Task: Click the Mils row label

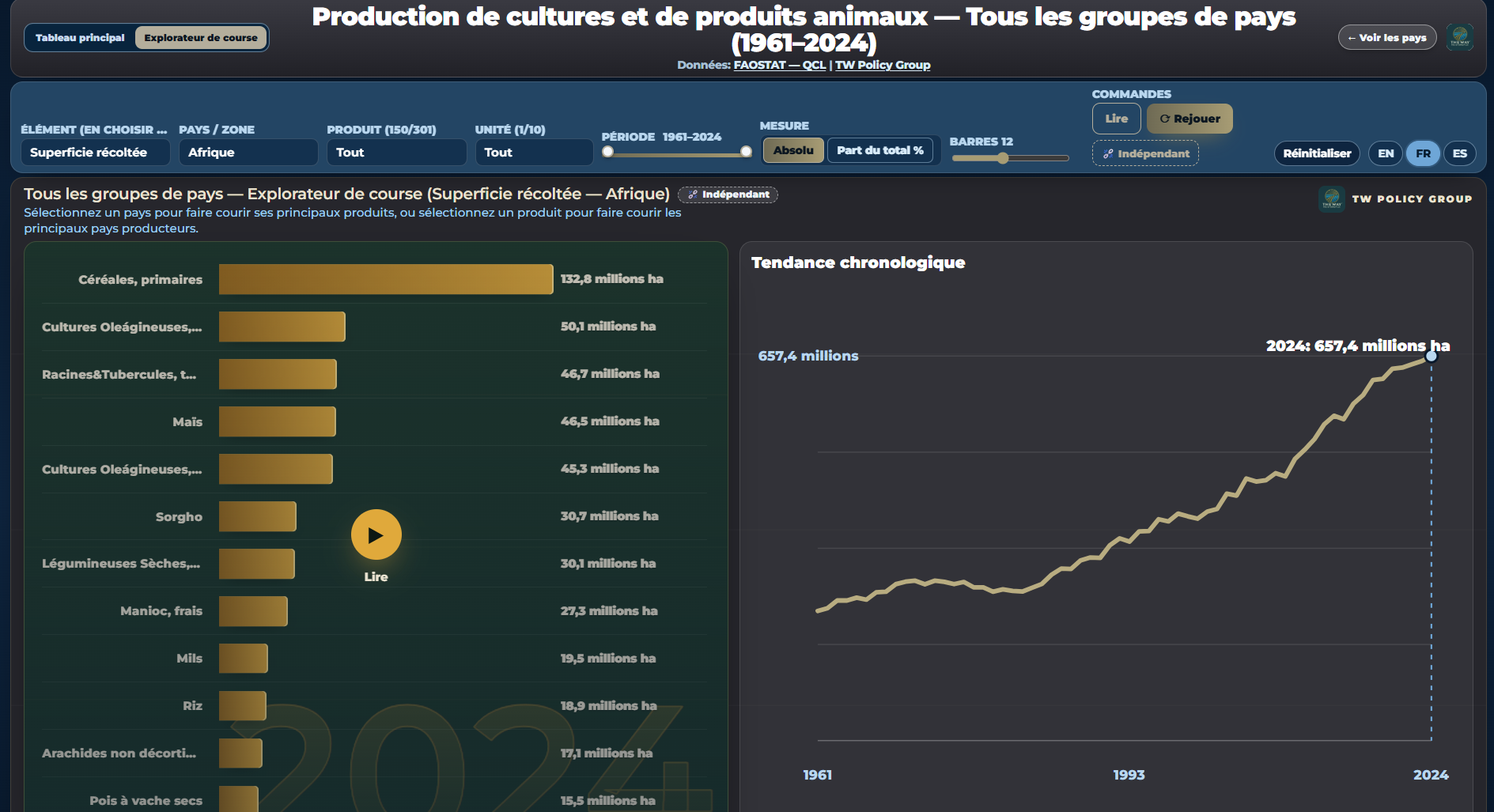Action: (190, 659)
